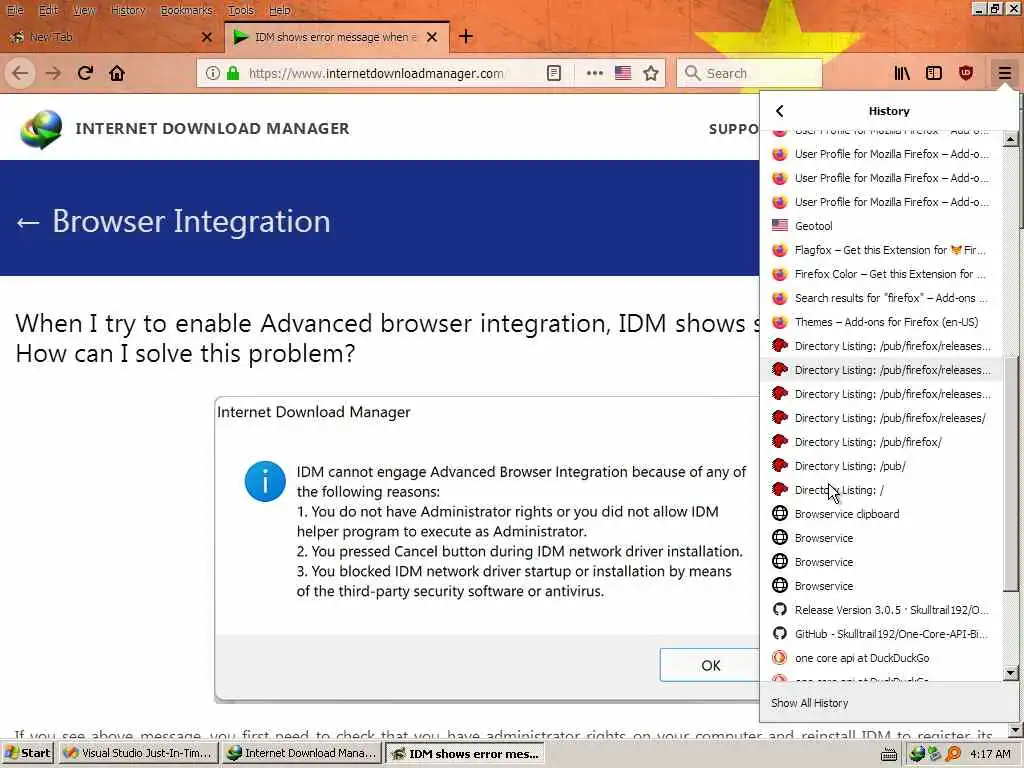Image resolution: width=1024 pixels, height=768 pixels.
Task: Open Themes – Add-ons for Firefox entry
Action: [x=882, y=322]
